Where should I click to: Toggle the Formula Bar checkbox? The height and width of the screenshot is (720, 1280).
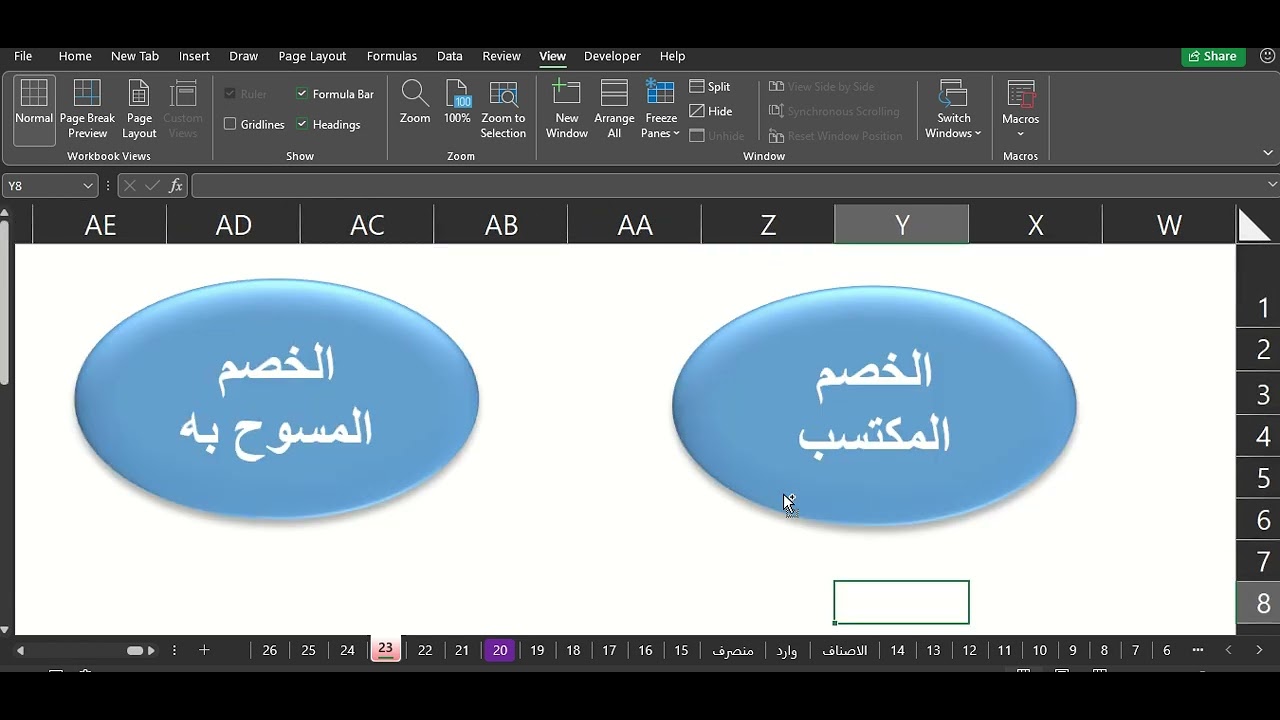pyautogui.click(x=302, y=94)
